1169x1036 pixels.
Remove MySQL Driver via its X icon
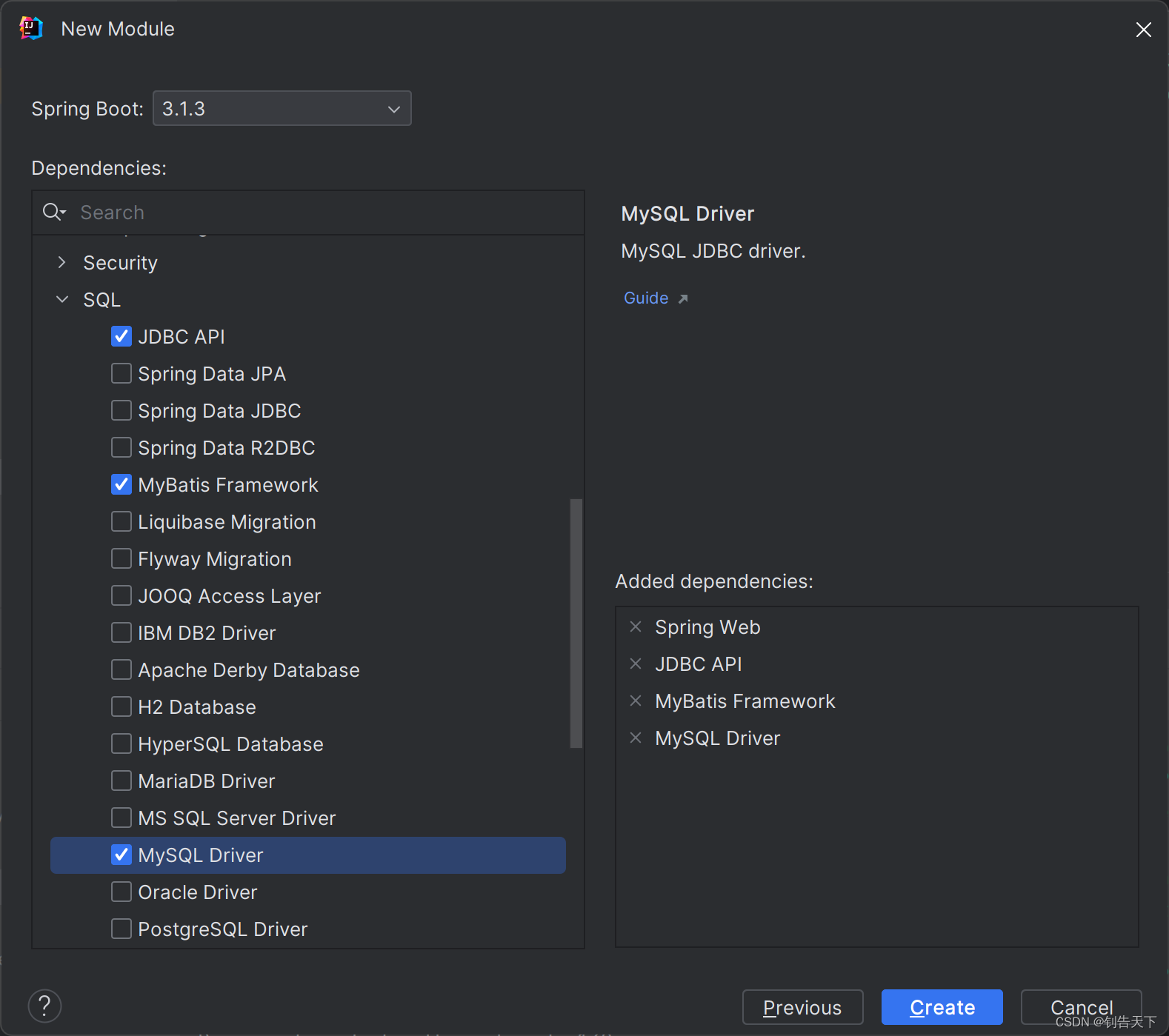pyautogui.click(x=636, y=738)
